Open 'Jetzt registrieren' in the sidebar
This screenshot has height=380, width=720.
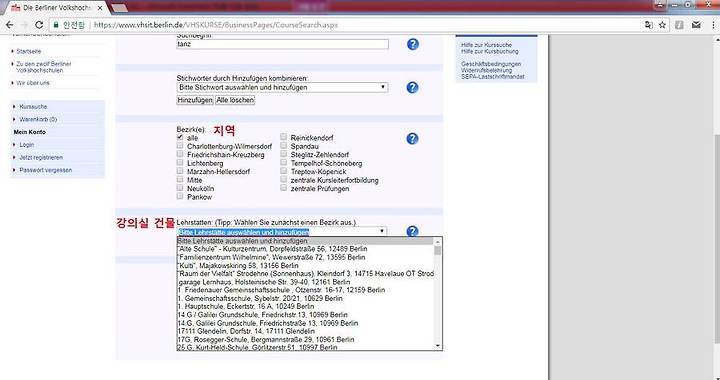click(x=41, y=157)
